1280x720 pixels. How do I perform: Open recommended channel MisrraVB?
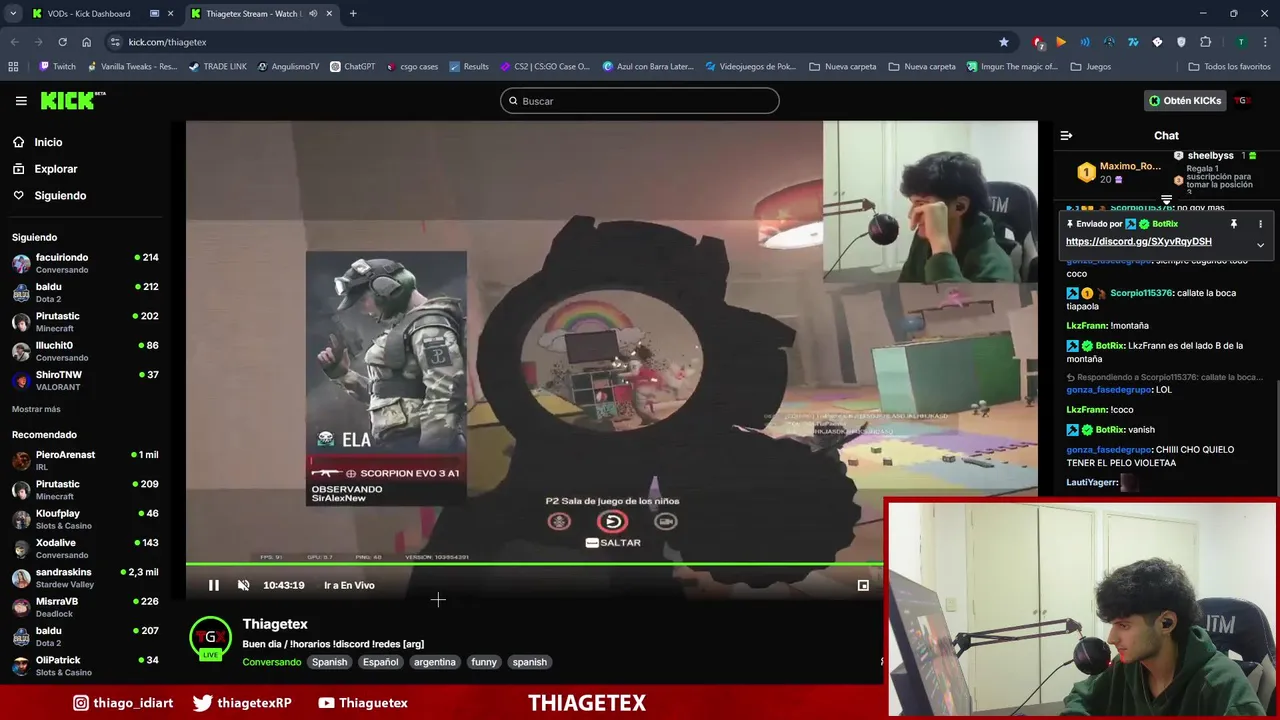(x=85, y=607)
